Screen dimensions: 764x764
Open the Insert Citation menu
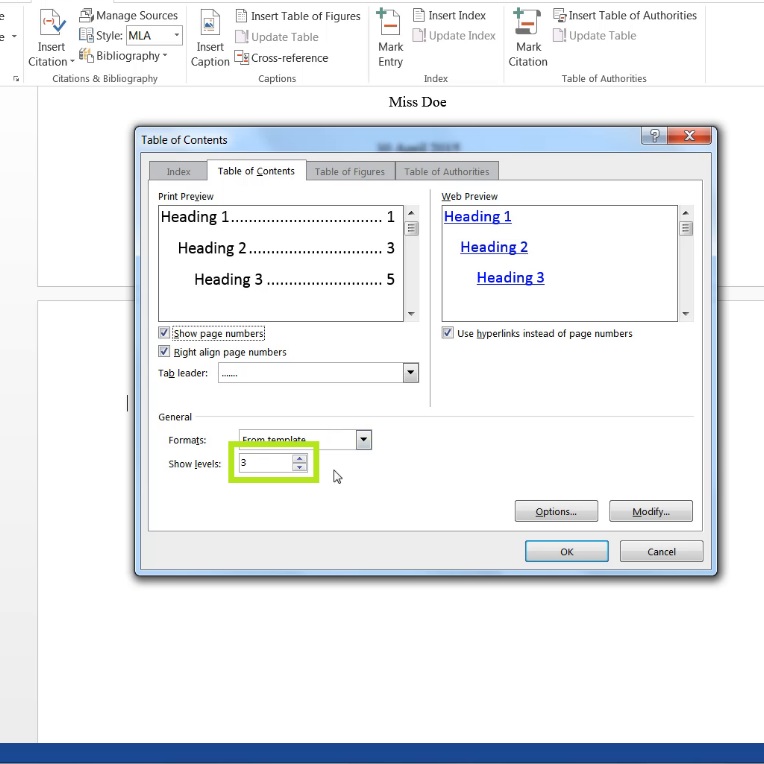pos(51,38)
